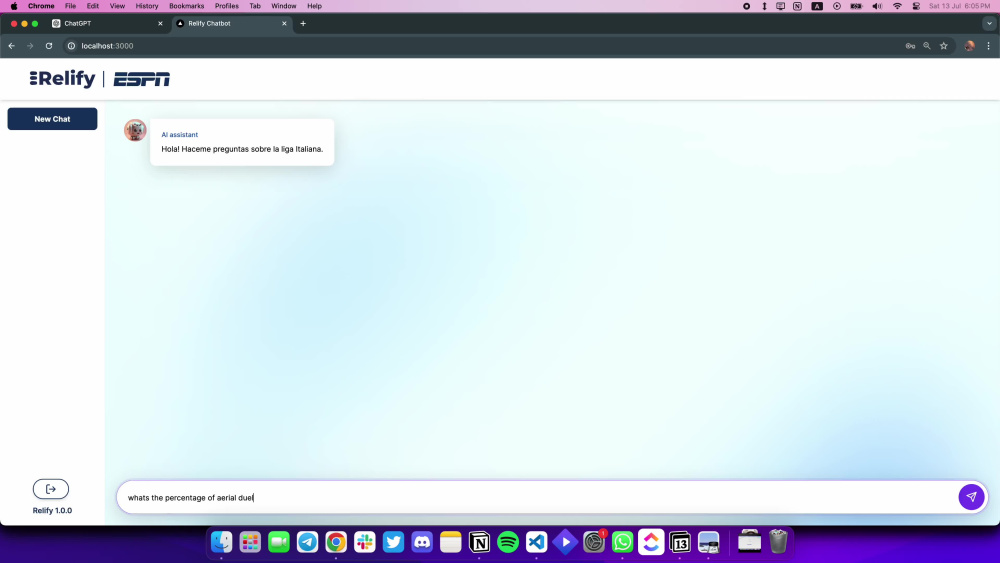Open Slack from the Dock
This screenshot has height=563, width=1000.
(365, 542)
